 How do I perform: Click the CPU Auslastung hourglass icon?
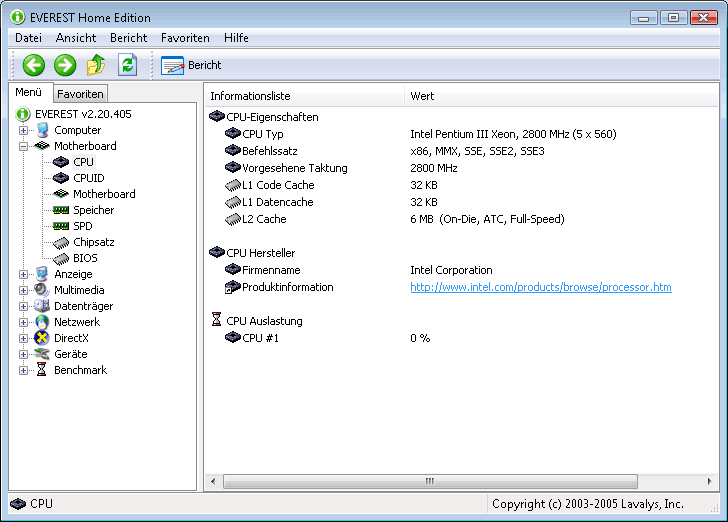coord(216,320)
